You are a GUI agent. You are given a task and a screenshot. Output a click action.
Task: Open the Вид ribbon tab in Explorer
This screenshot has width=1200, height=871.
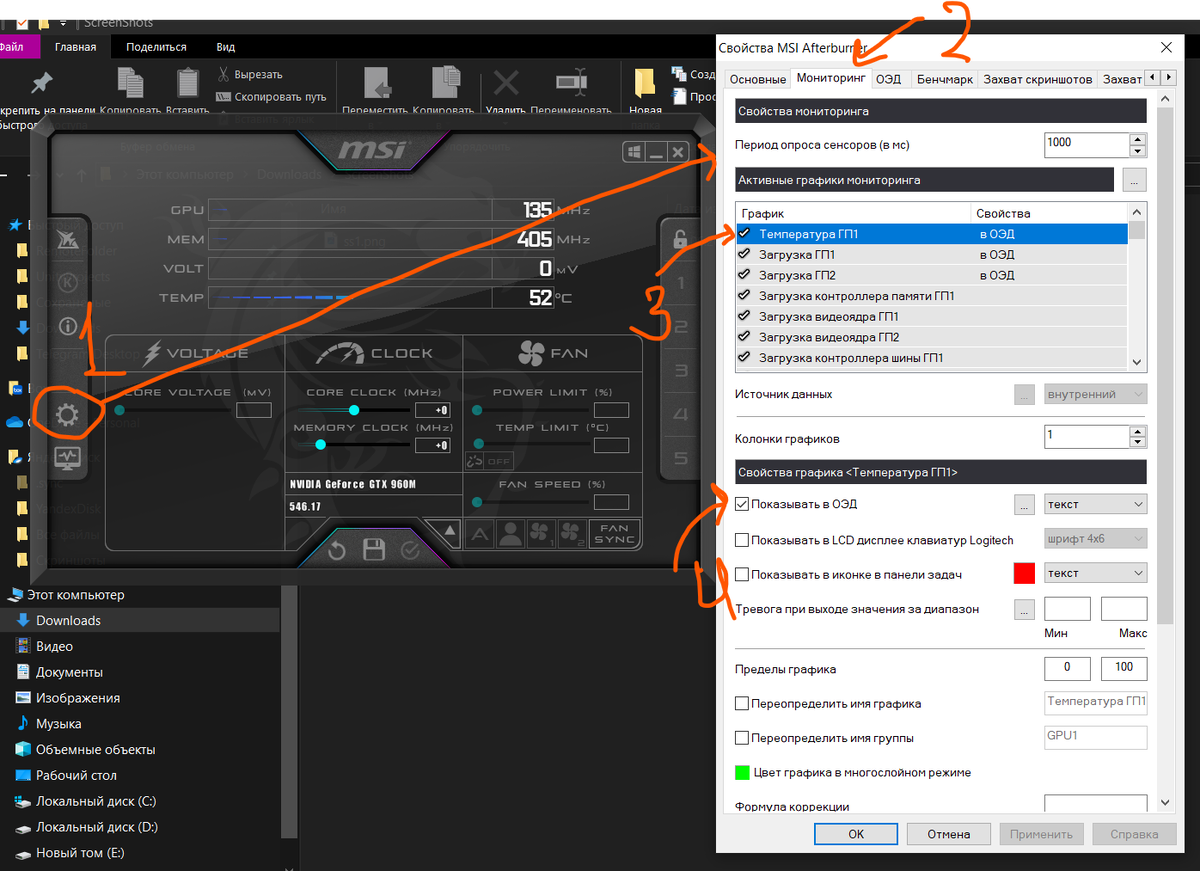pyautogui.click(x=225, y=46)
